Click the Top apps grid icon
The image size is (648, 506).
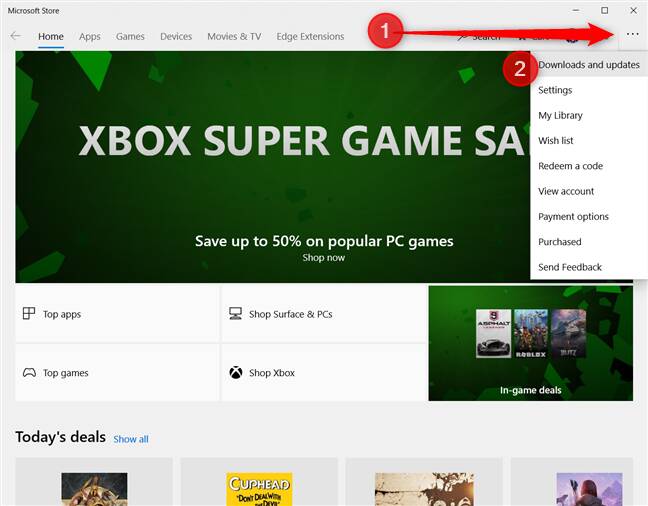(29, 314)
